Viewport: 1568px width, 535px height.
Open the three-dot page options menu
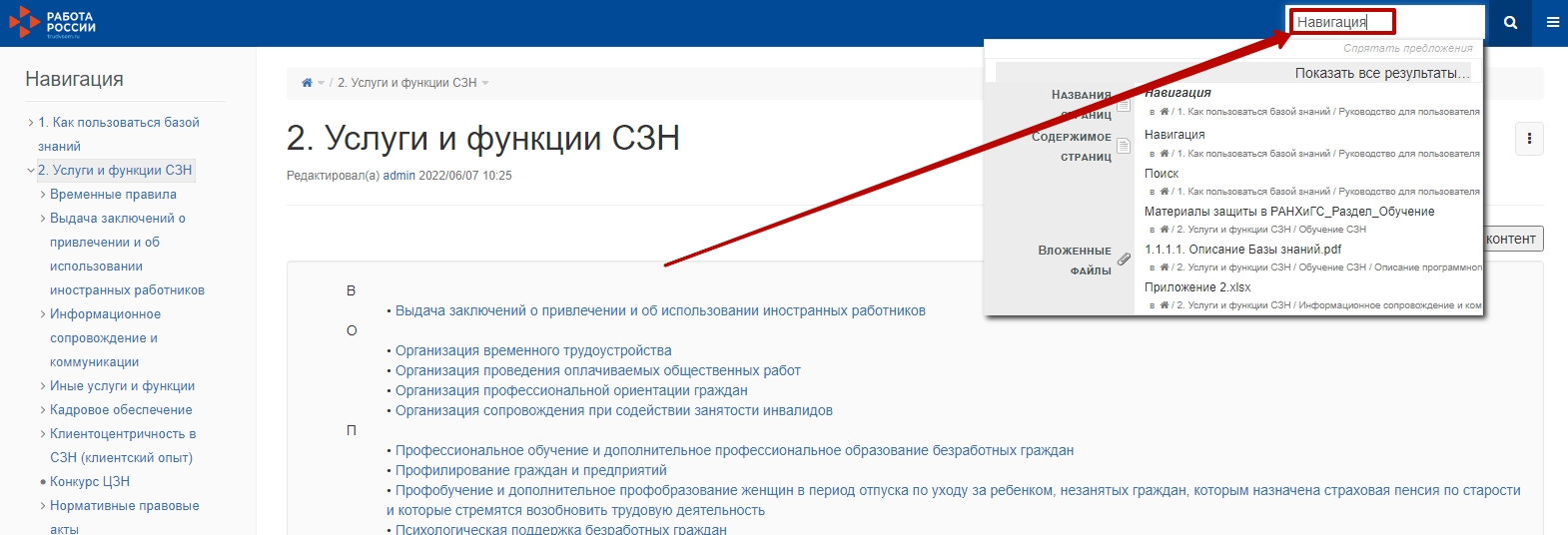(x=1529, y=140)
